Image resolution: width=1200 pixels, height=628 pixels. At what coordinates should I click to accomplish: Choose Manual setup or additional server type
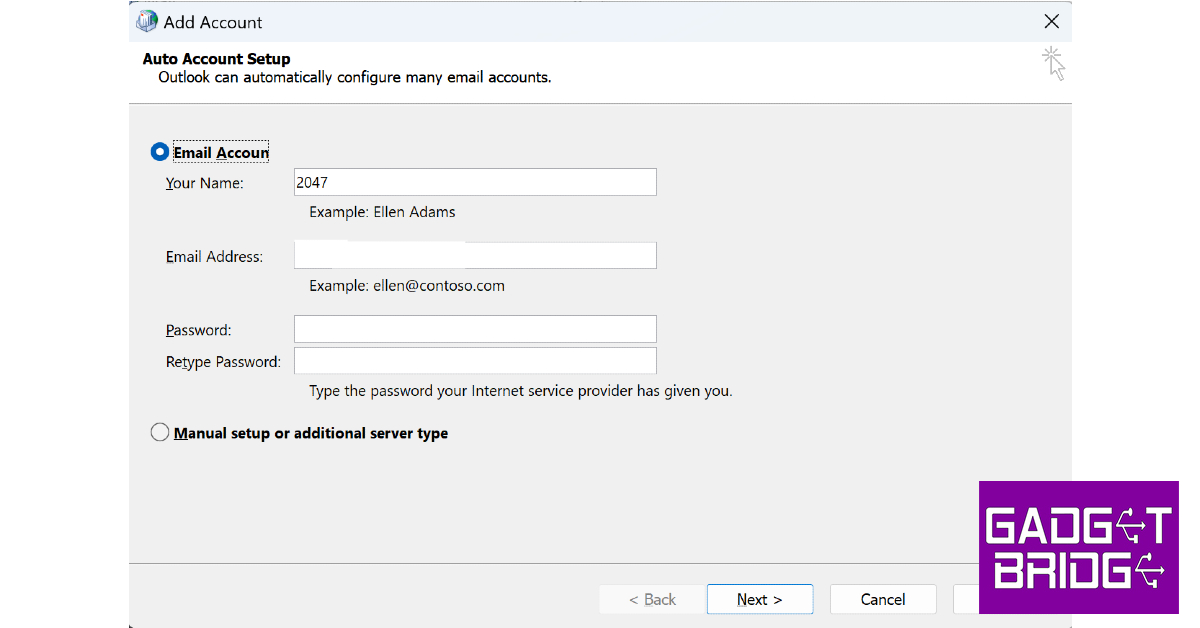160,433
